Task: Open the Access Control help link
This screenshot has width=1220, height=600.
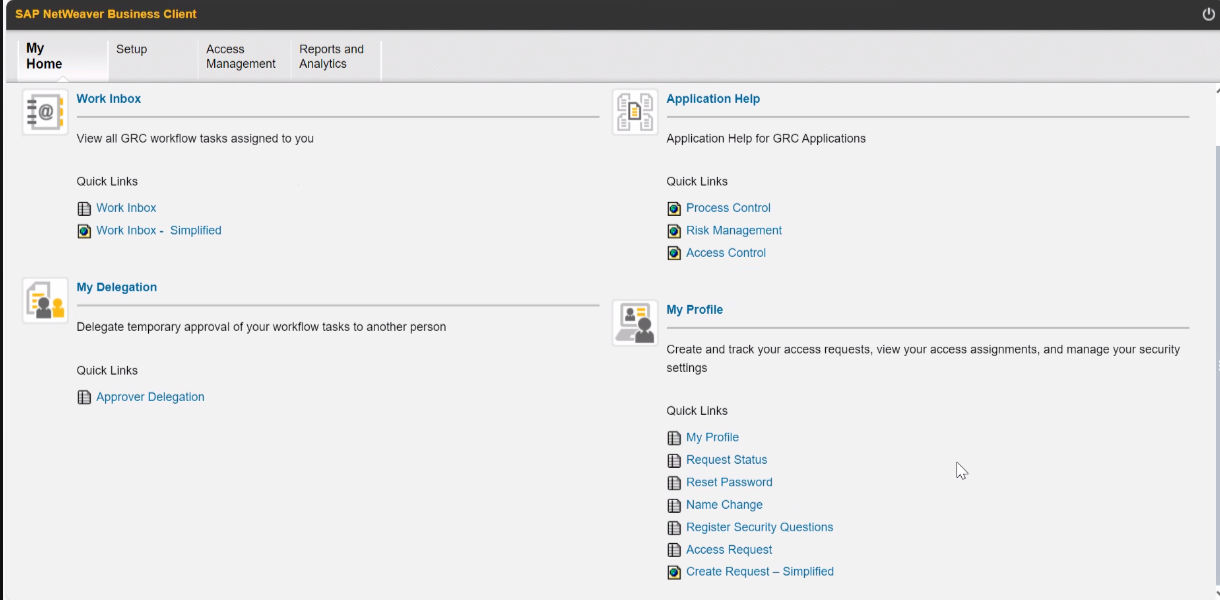Action: (725, 253)
